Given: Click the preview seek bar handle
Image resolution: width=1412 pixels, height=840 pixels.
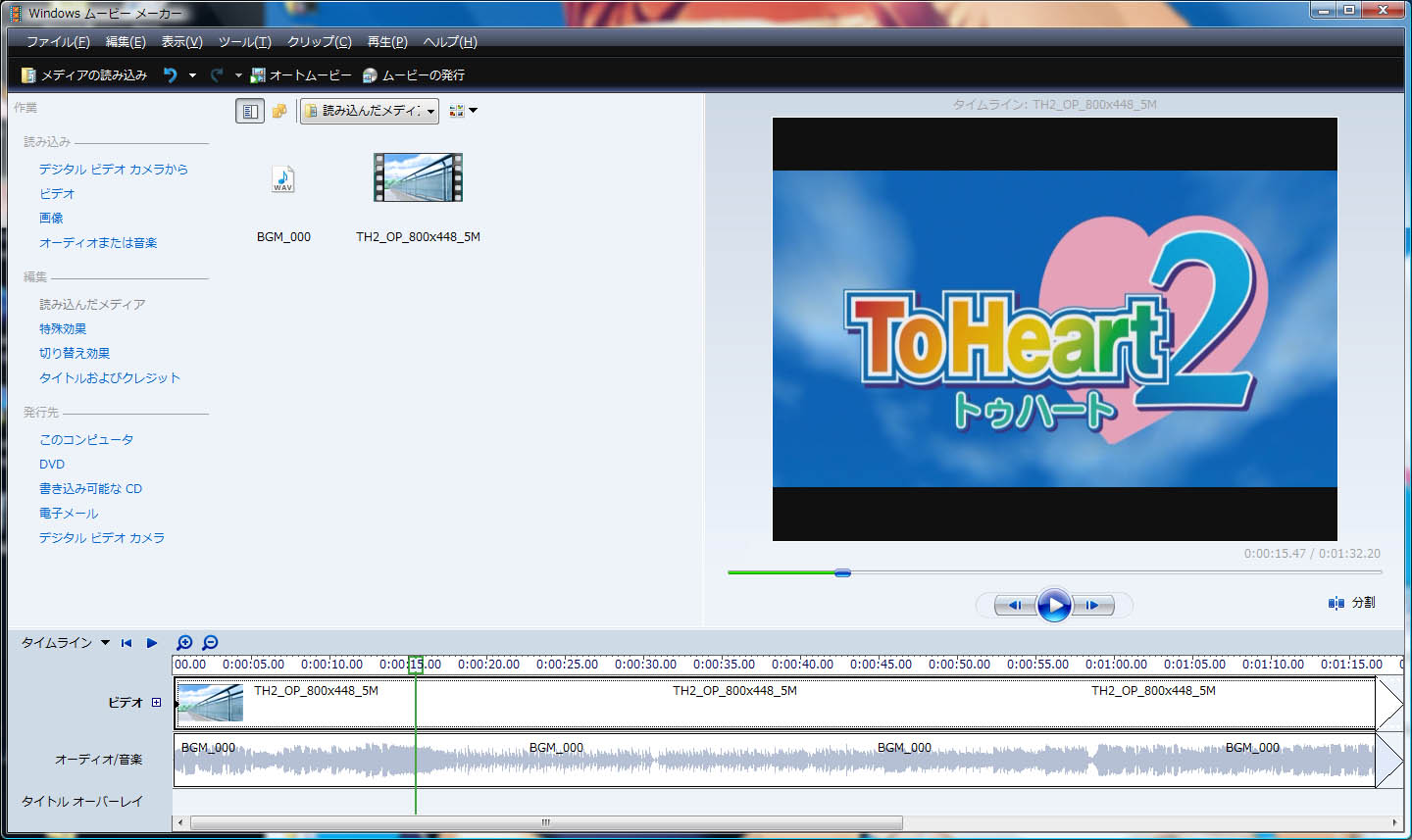Looking at the screenshot, I should pos(842,572).
